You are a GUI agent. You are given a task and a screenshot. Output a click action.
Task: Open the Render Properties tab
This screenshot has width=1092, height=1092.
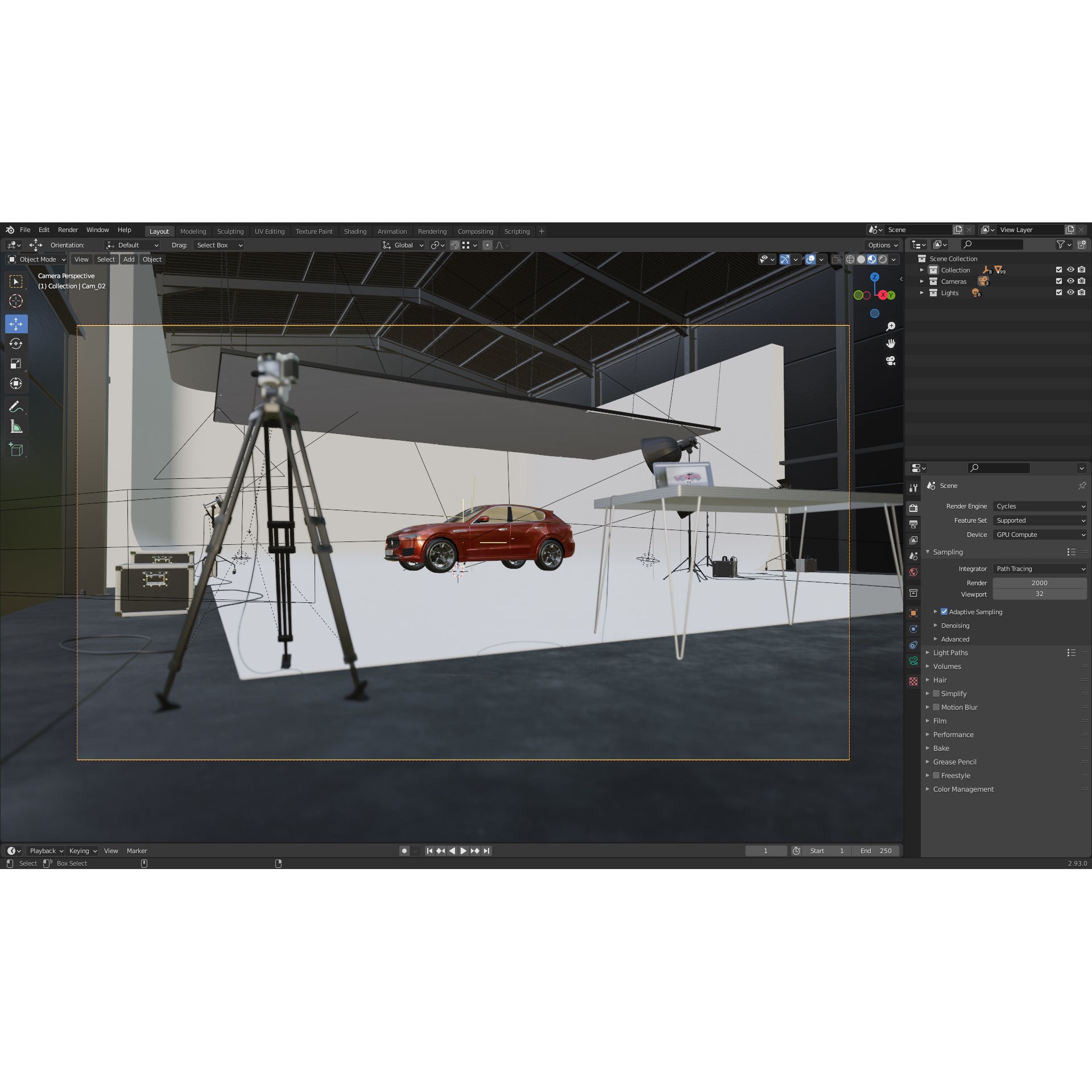pyautogui.click(x=913, y=508)
